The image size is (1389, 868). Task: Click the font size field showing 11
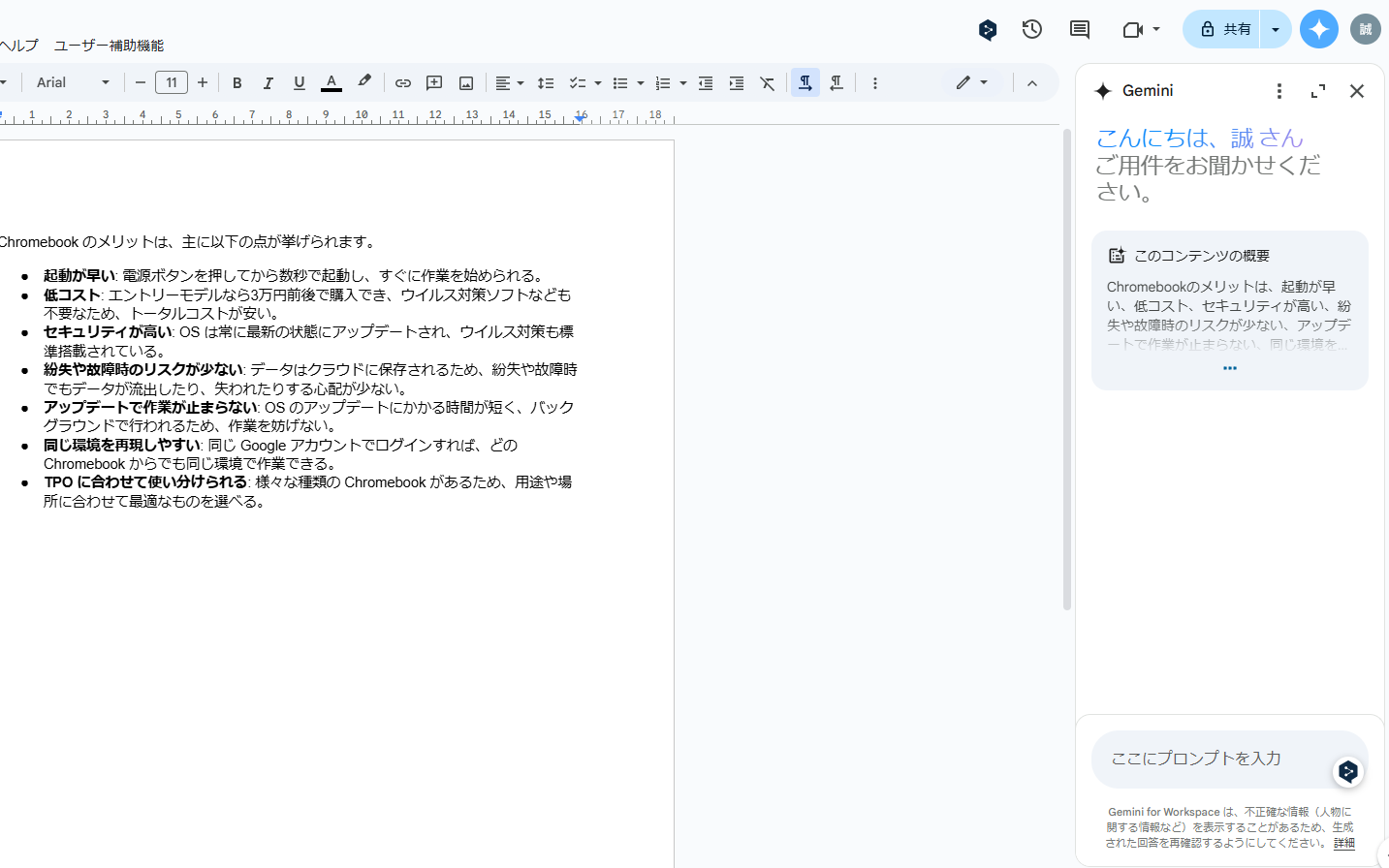tap(172, 83)
